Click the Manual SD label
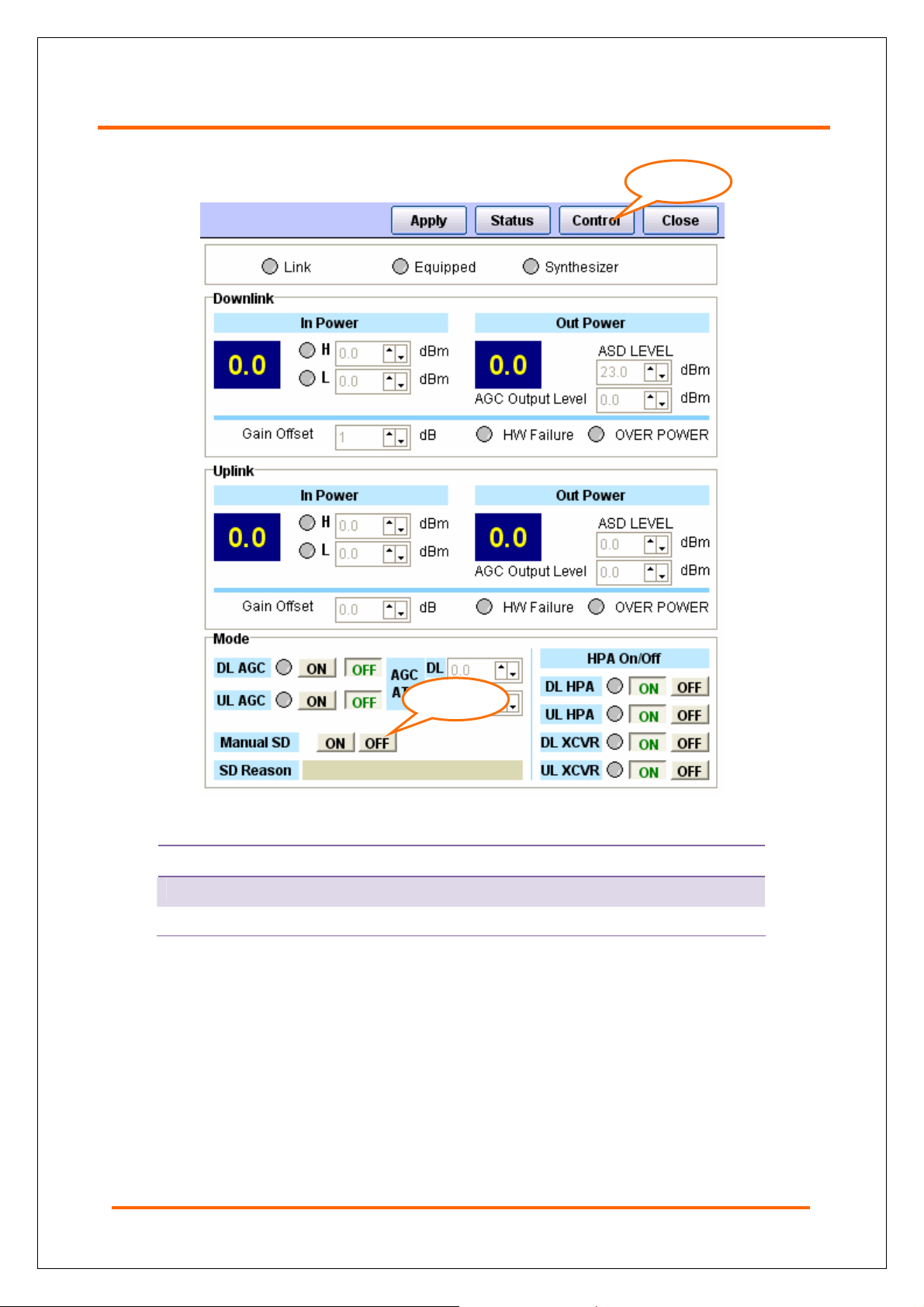 click(x=255, y=742)
